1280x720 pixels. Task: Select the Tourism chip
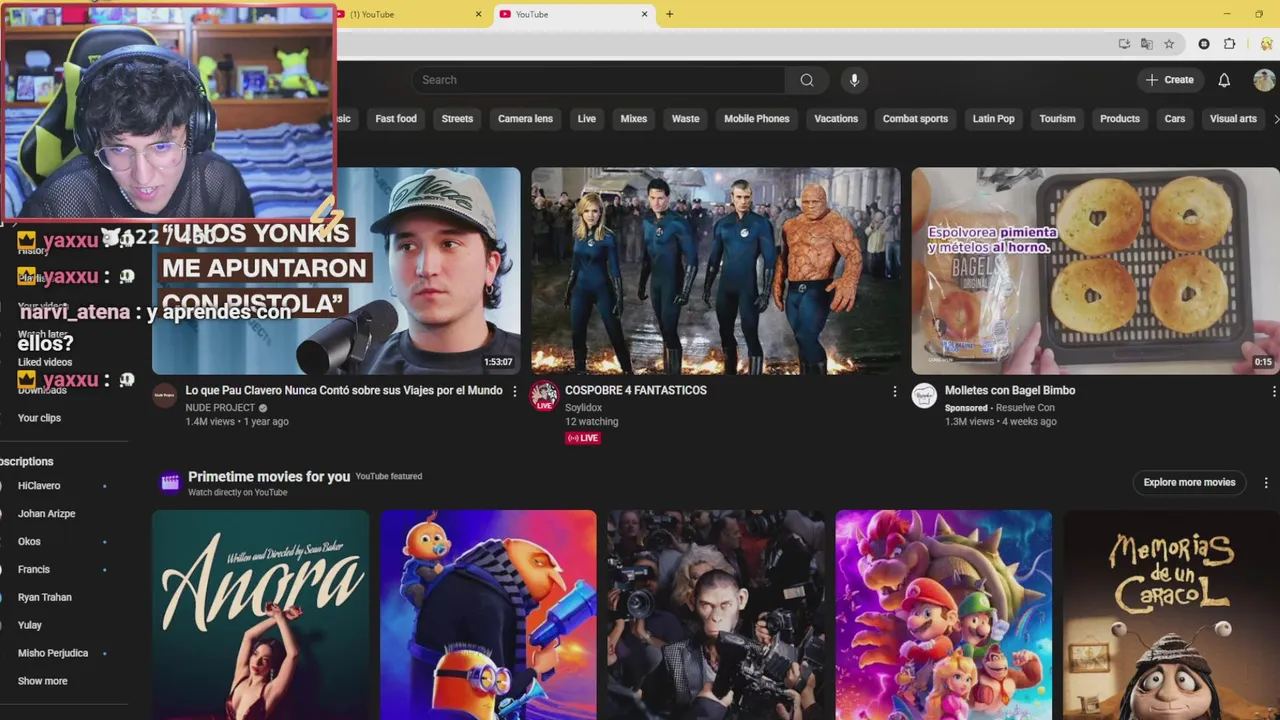coord(1057,119)
